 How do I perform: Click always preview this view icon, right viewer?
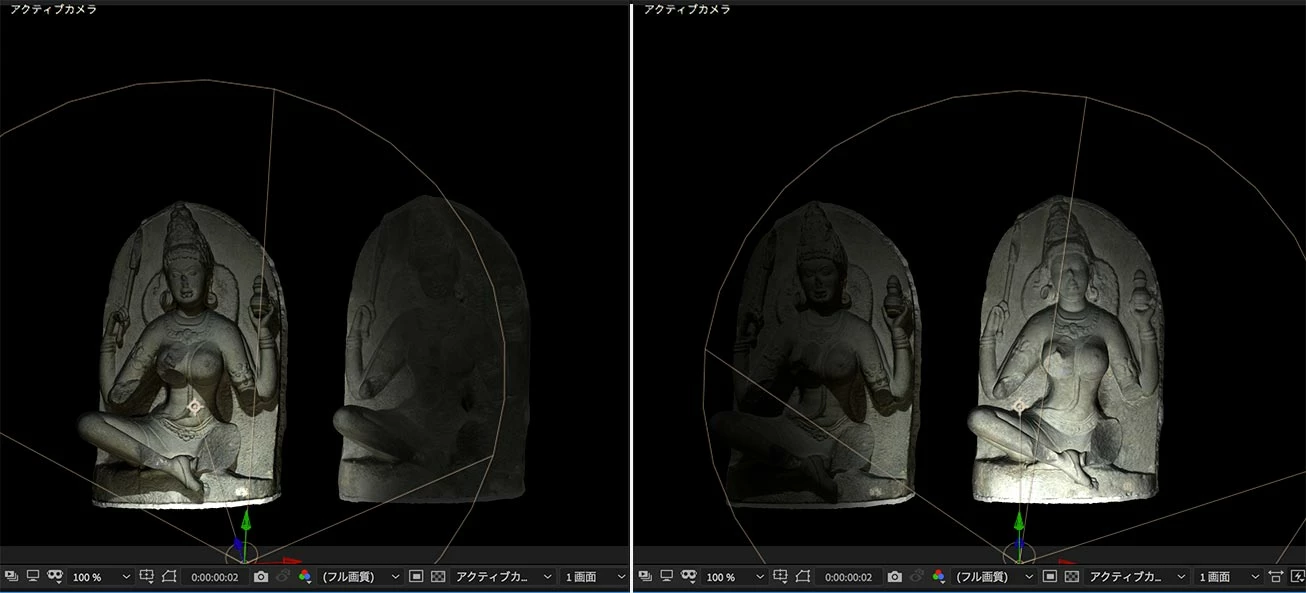pyautogui.click(x=645, y=577)
